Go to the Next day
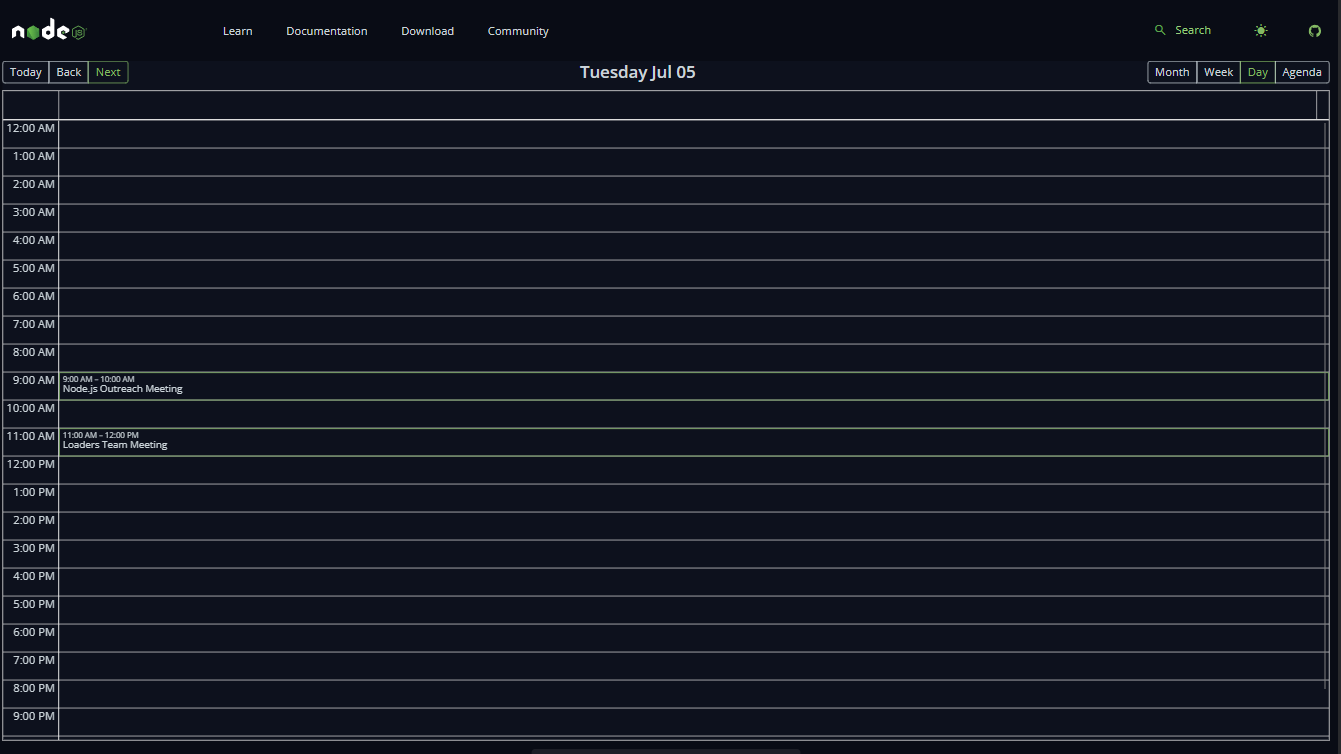Viewport: 1341px width, 754px height. (x=108, y=72)
